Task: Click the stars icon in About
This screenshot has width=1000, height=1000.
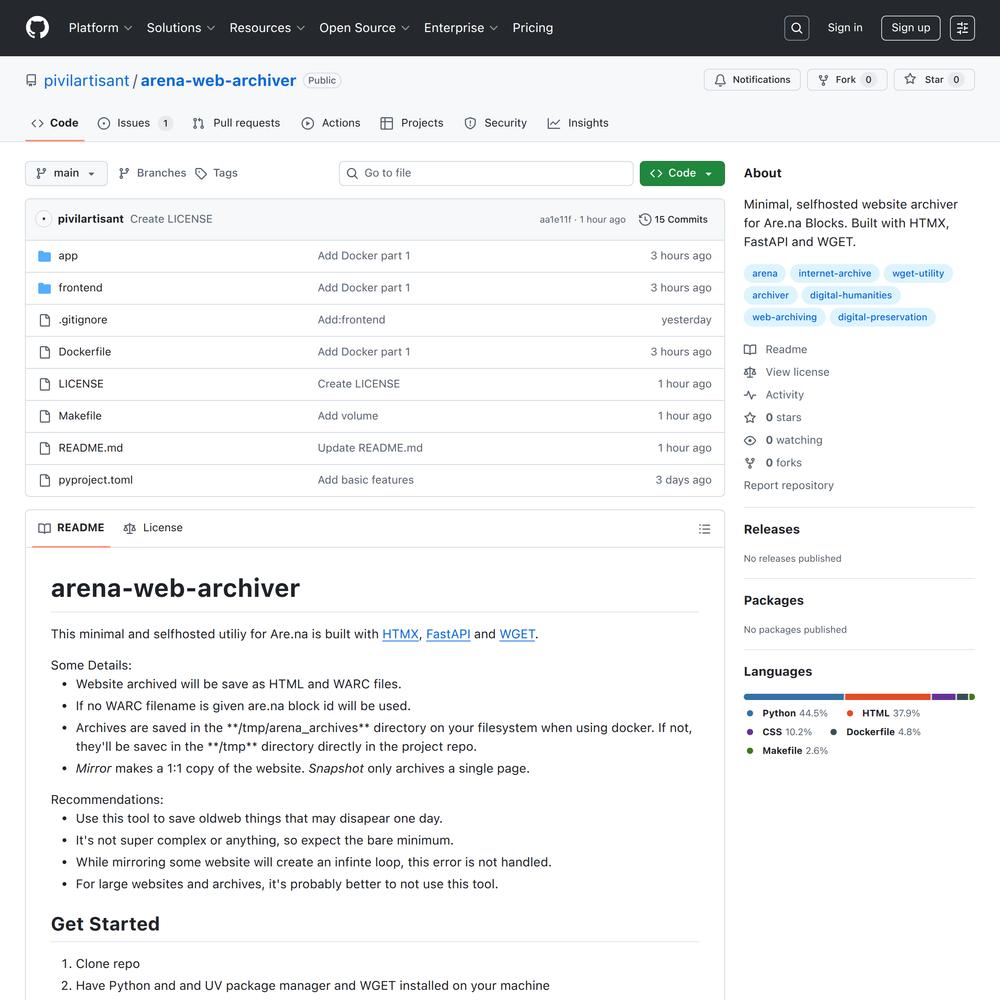Action: coord(750,418)
